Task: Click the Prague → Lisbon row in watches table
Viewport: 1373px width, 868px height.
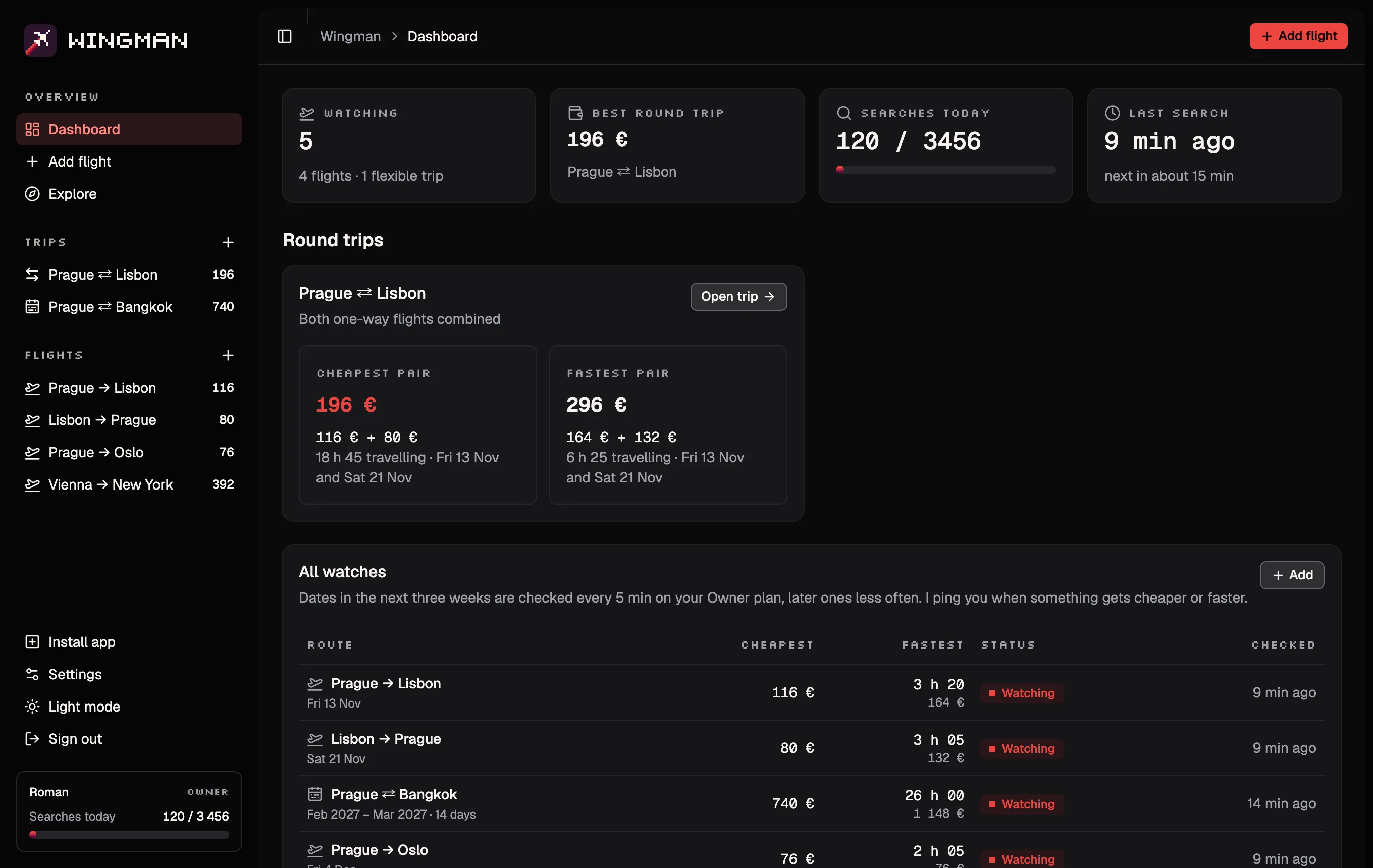Action: coord(811,693)
